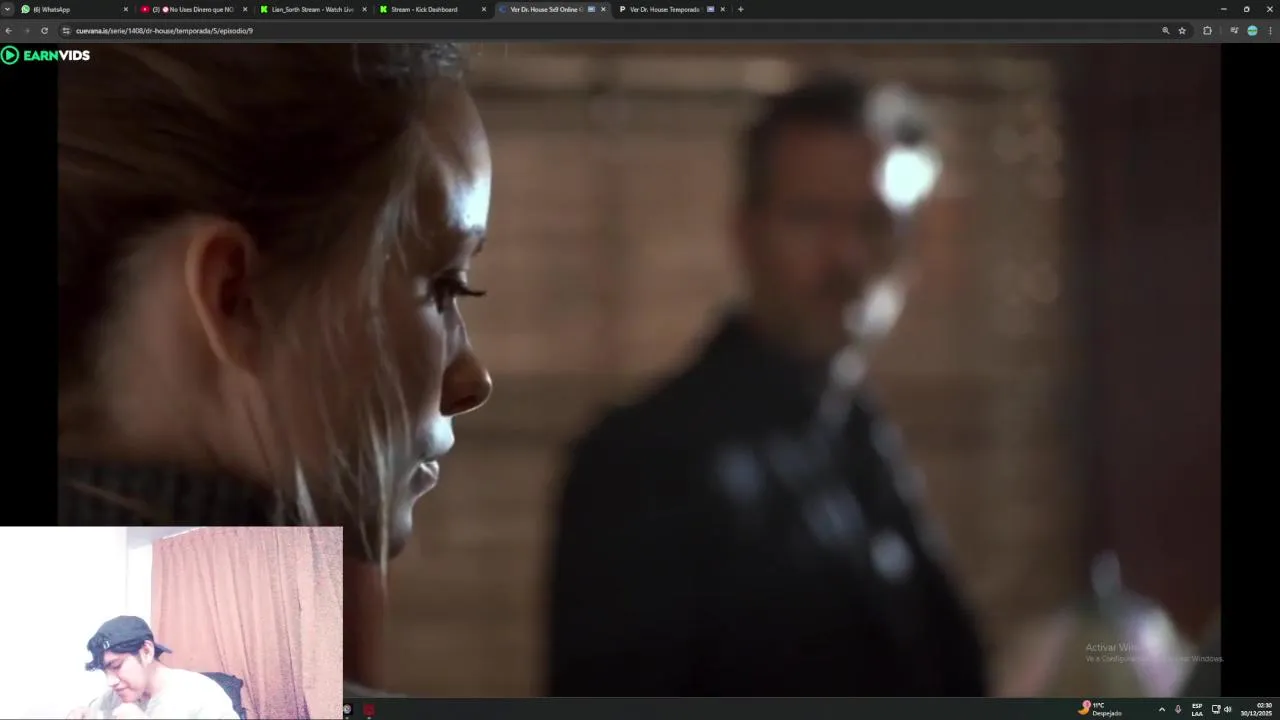This screenshot has height=720, width=1280.
Task: Open the browser extensions puzzle icon
Action: coord(1207,31)
